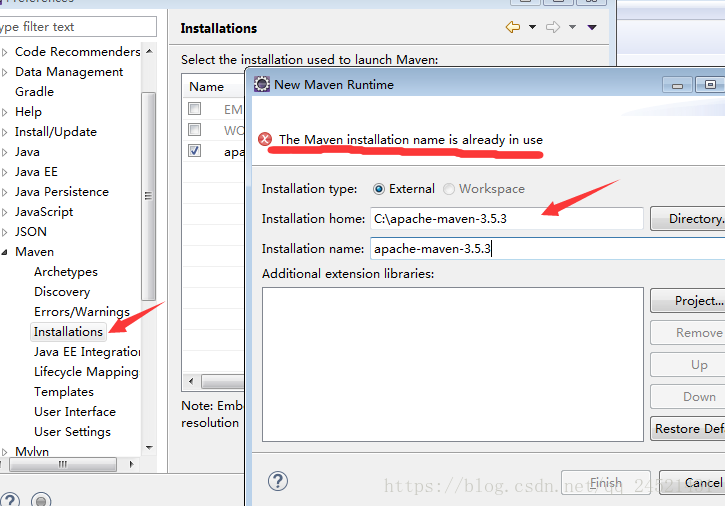Expand the Code Recommenders tree node

coord(5,52)
